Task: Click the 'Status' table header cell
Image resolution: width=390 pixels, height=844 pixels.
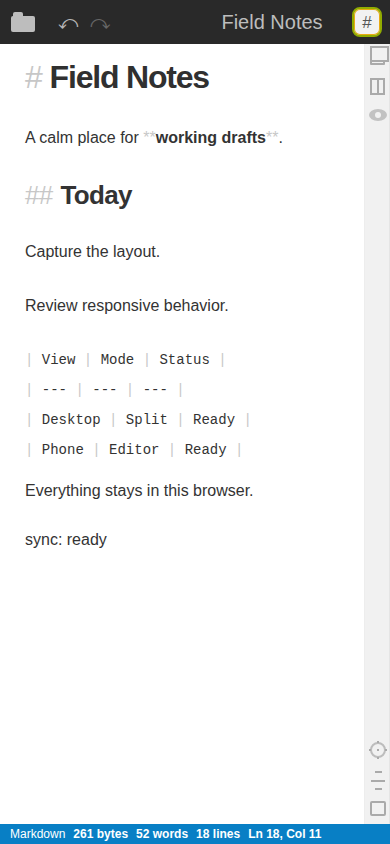Action: 185,360
